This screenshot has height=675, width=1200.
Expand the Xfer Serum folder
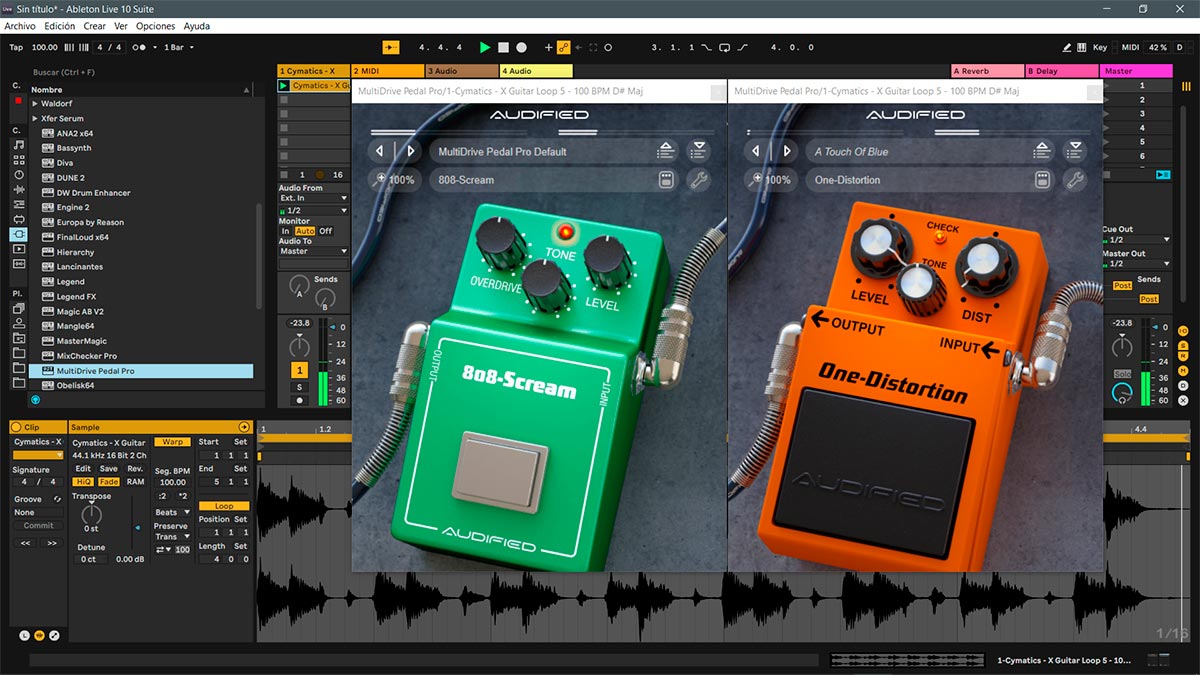pos(35,118)
